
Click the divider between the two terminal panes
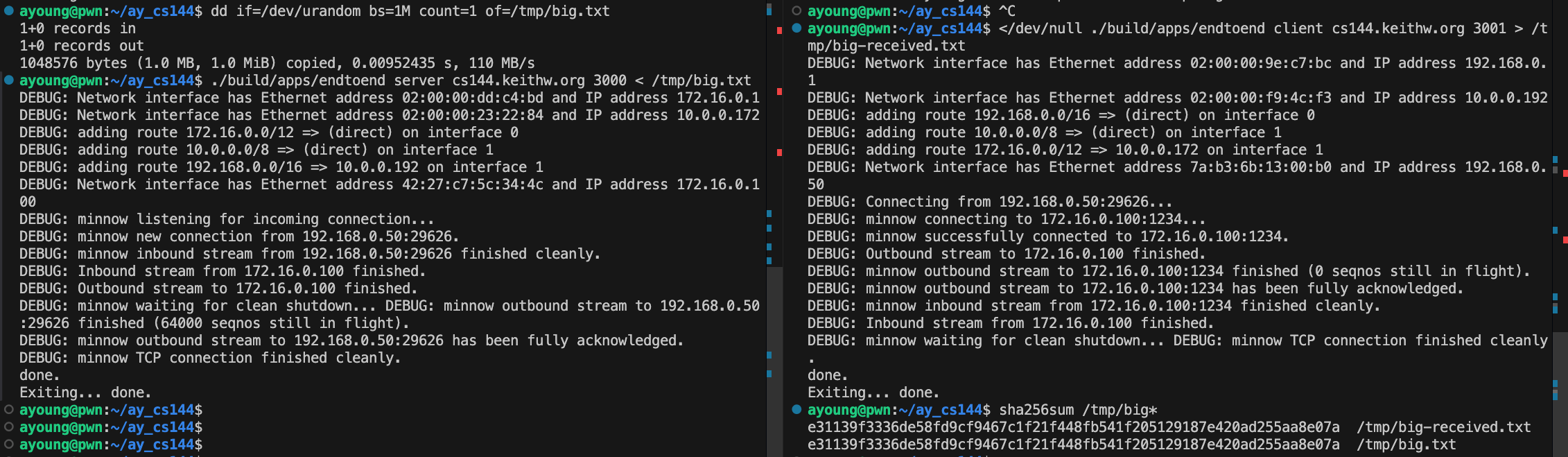coord(783,229)
